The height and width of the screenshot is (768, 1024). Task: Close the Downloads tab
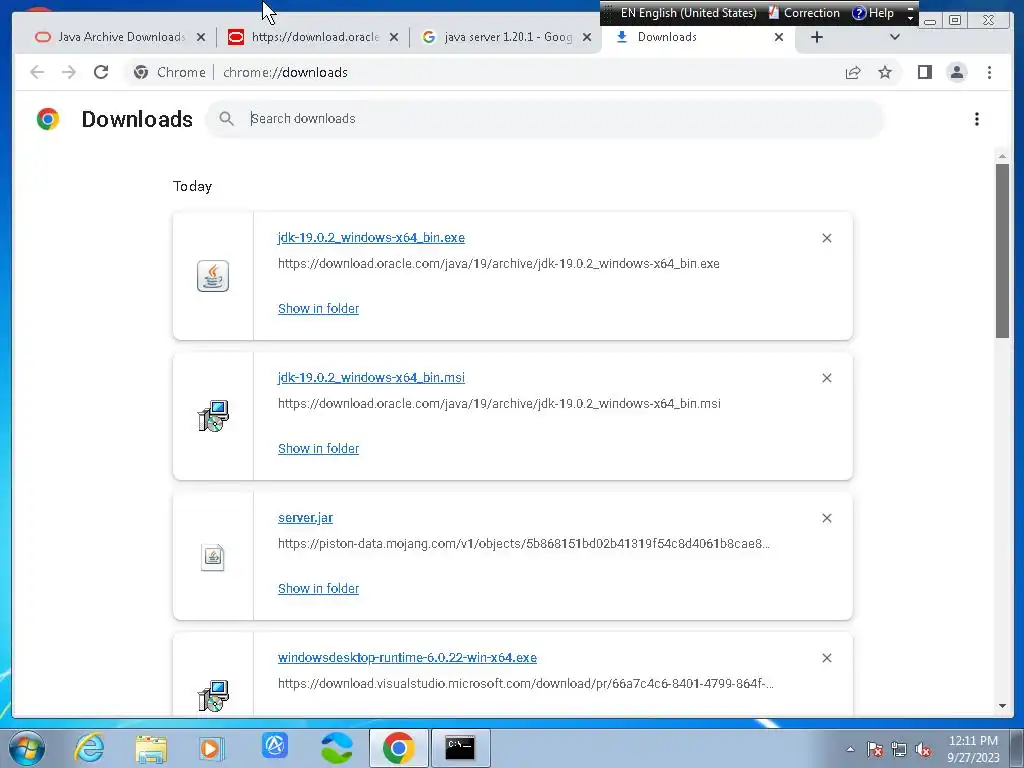[x=778, y=37]
